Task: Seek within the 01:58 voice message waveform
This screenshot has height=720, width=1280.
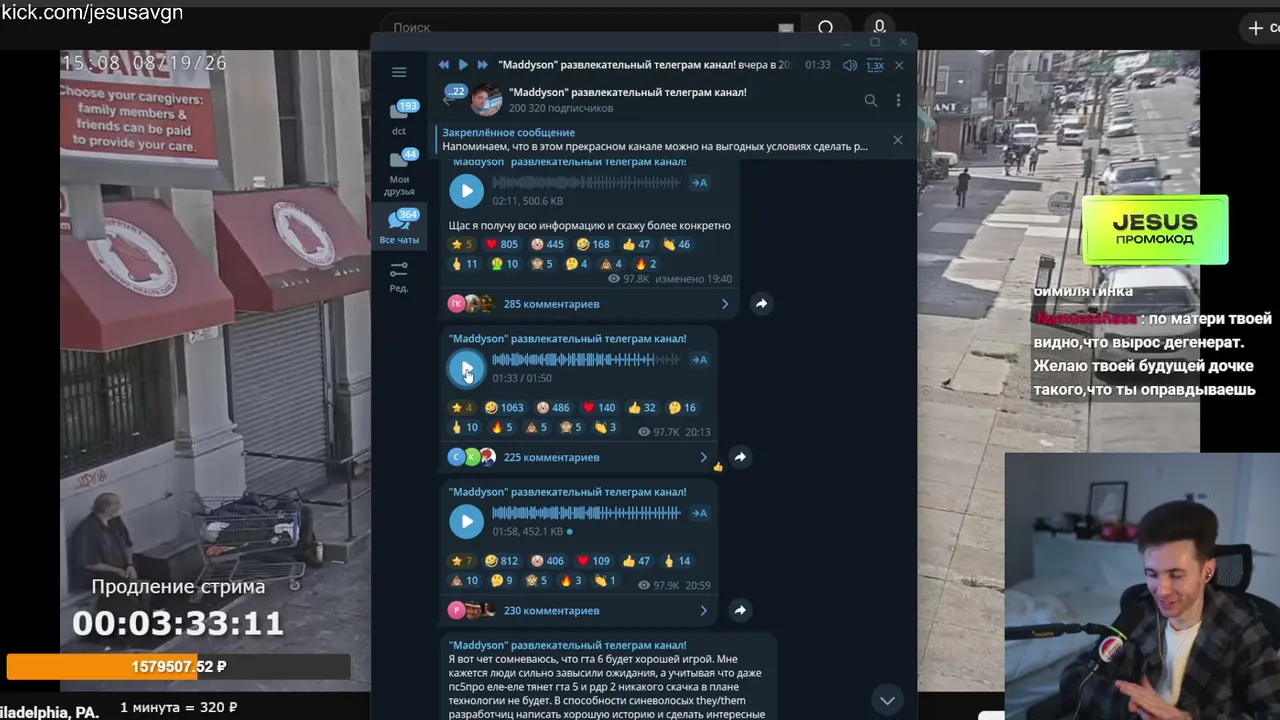Action: click(586, 513)
